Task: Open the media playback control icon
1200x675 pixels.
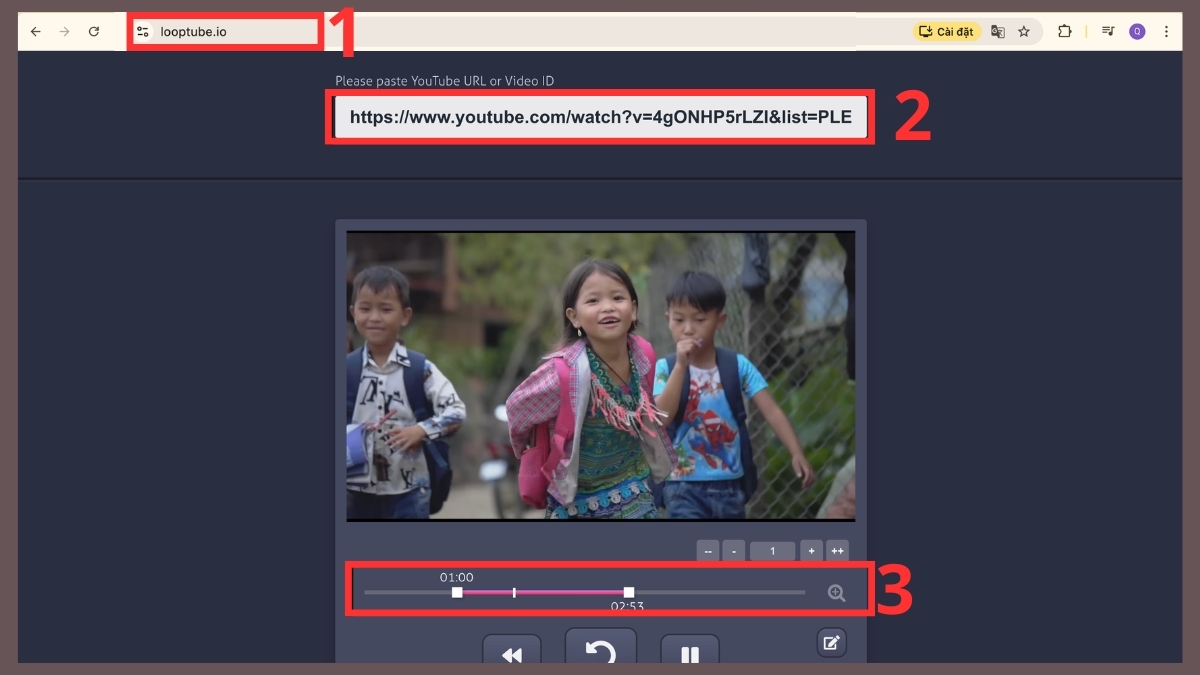Action: [x=1108, y=31]
